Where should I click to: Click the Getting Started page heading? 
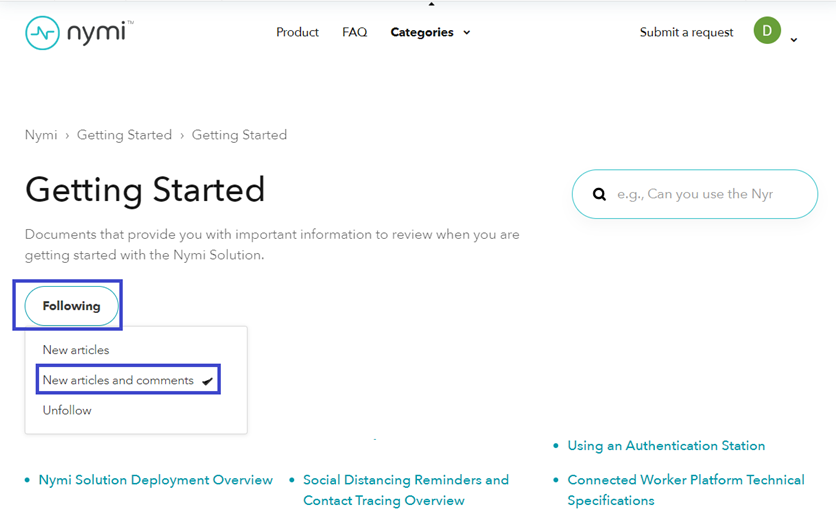coord(145,190)
